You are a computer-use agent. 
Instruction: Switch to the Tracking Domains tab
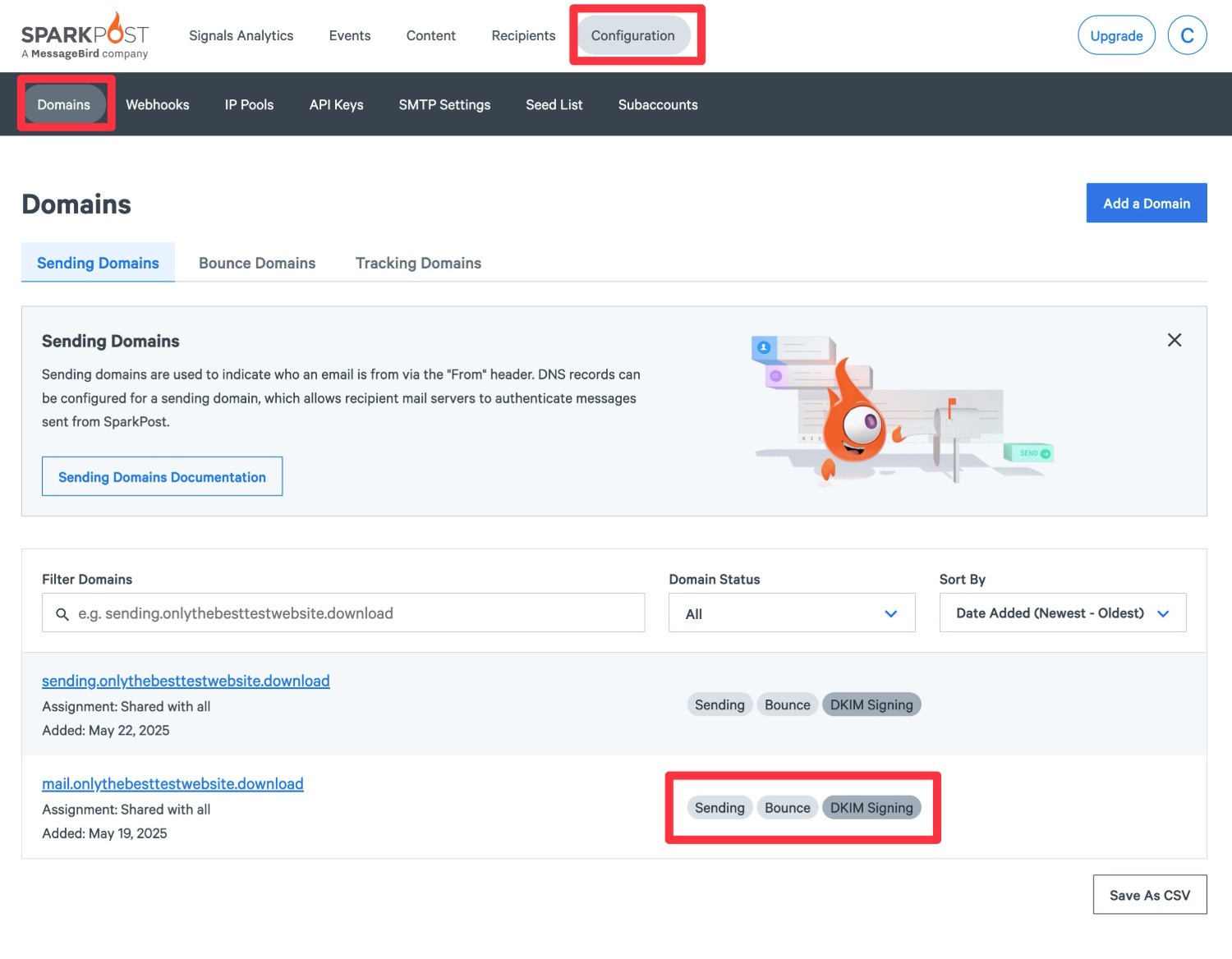(418, 263)
